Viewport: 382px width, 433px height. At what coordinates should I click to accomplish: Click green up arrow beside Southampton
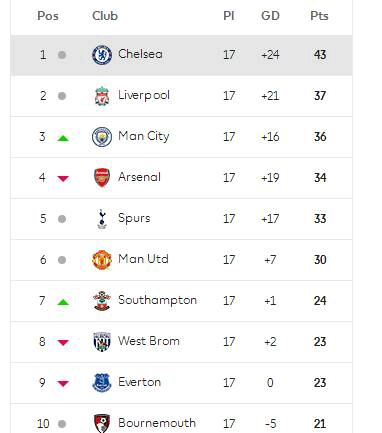tap(63, 302)
